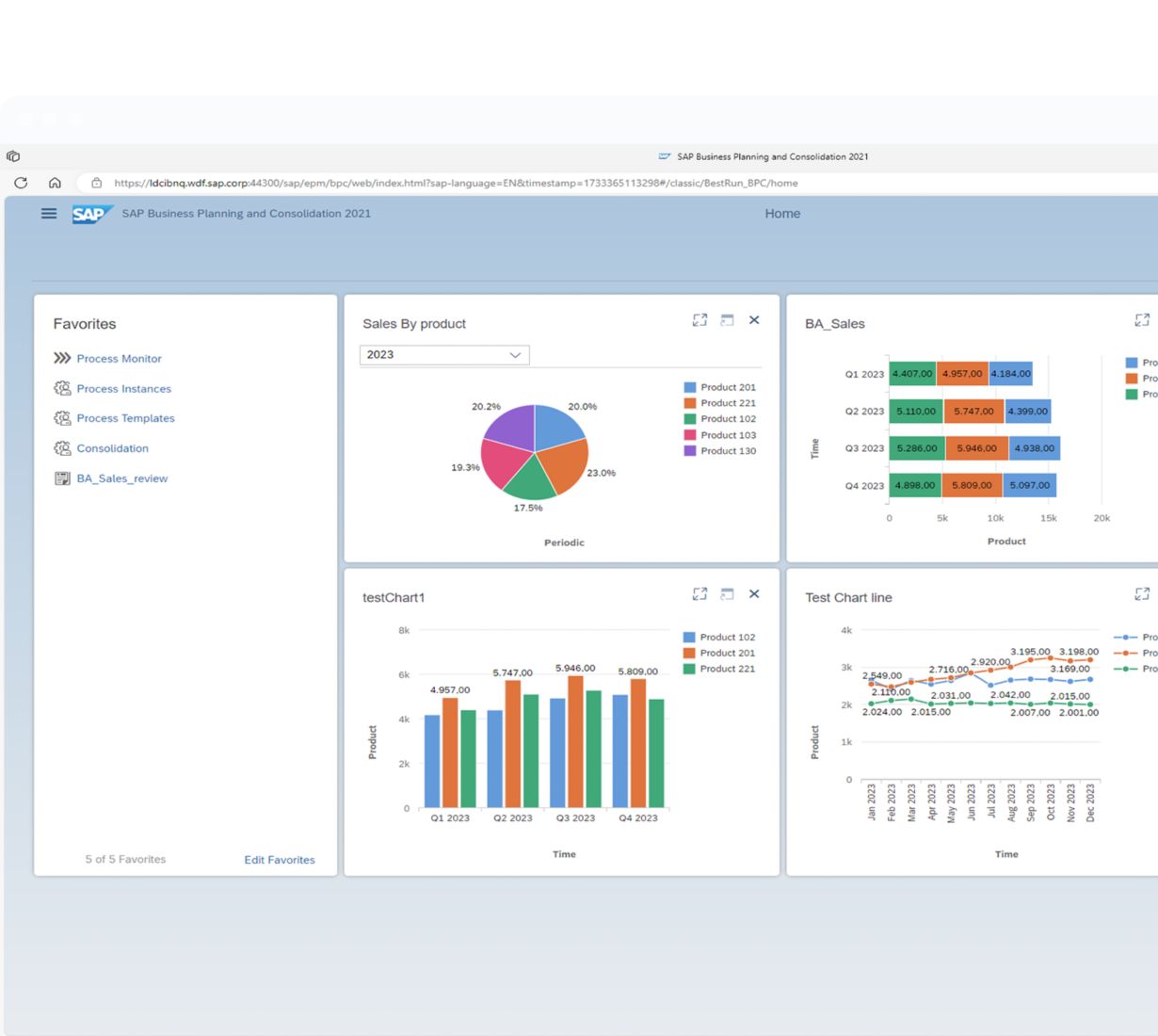Open Sales By product window layout icon
Image resolution: width=1158 pixels, height=1036 pixels.
pos(727,320)
